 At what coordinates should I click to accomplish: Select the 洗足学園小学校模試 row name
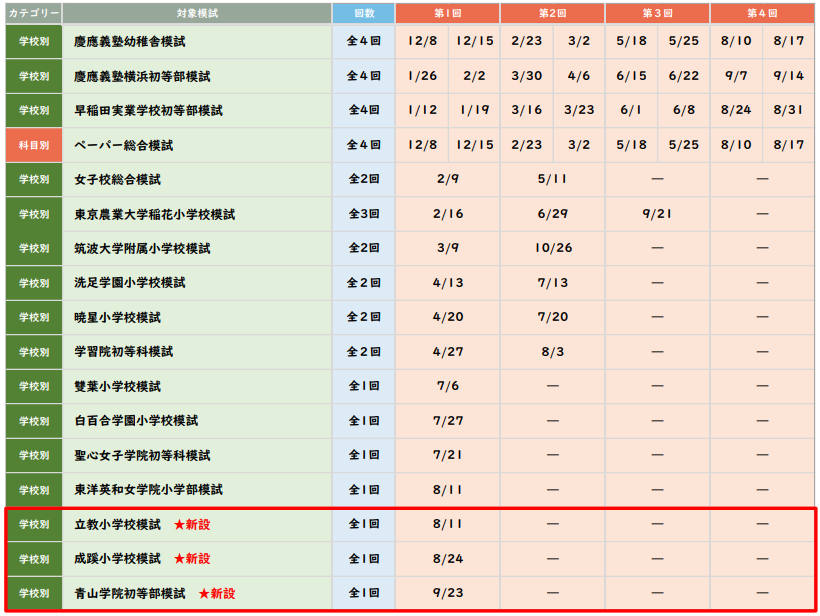[x=130, y=283]
